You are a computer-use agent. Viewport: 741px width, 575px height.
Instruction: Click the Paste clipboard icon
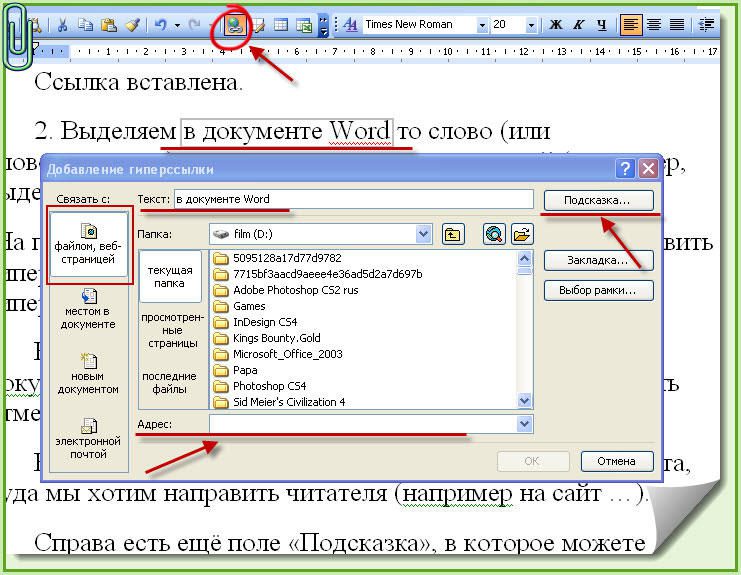pyautogui.click(x=109, y=25)
